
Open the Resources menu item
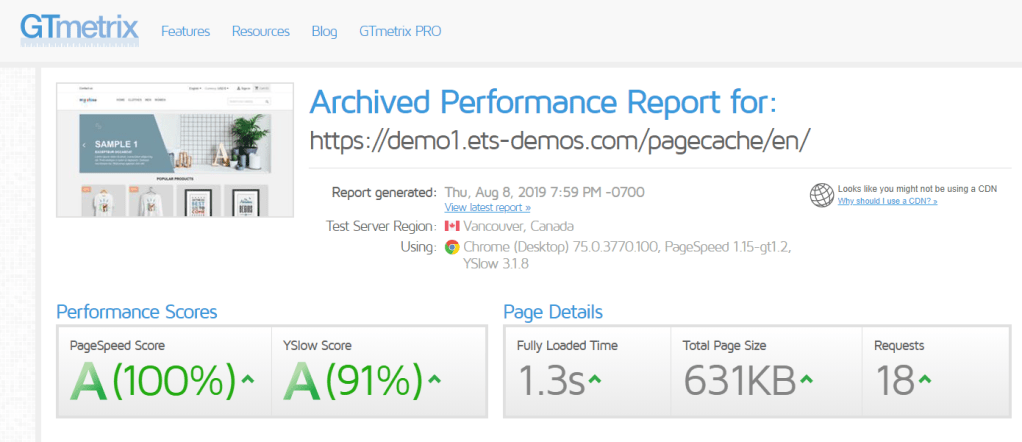coord(261,31)
